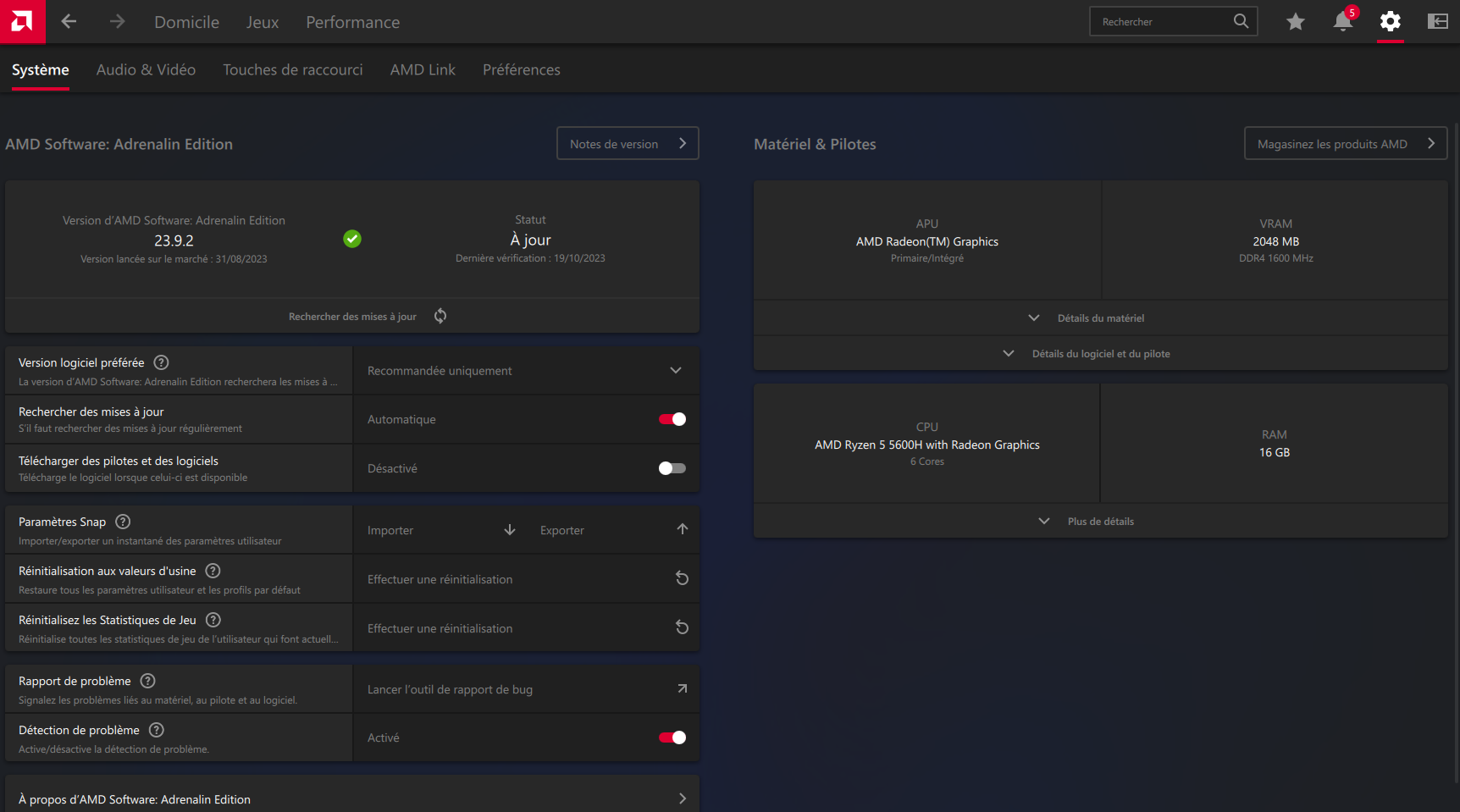Image resolution: width=1460 pixels, height=812 pixels.
Task: Click the refresh icon next to update check
Action: coord(440,316)
